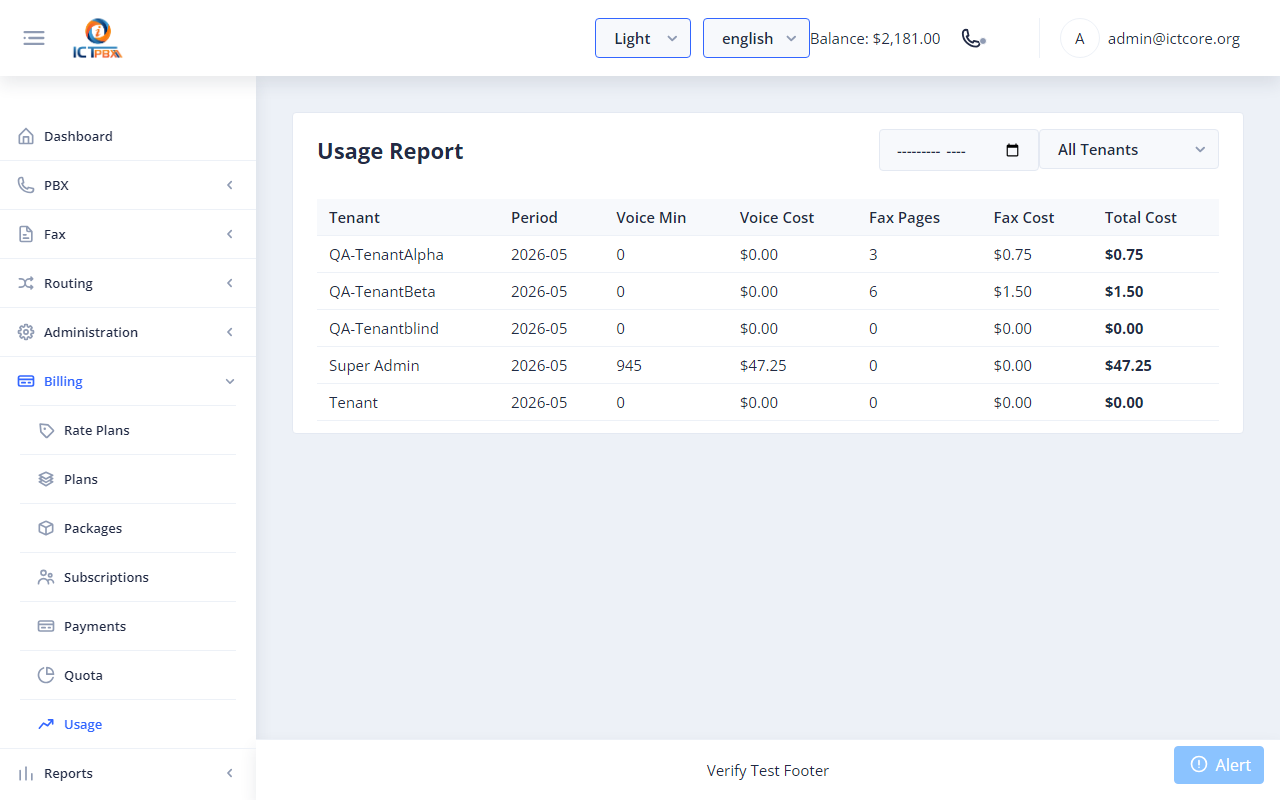The height and width of the screenshot is (800, 1280).
Task: Open the Rate Plans submenu item
Action: tap(128, 430)
